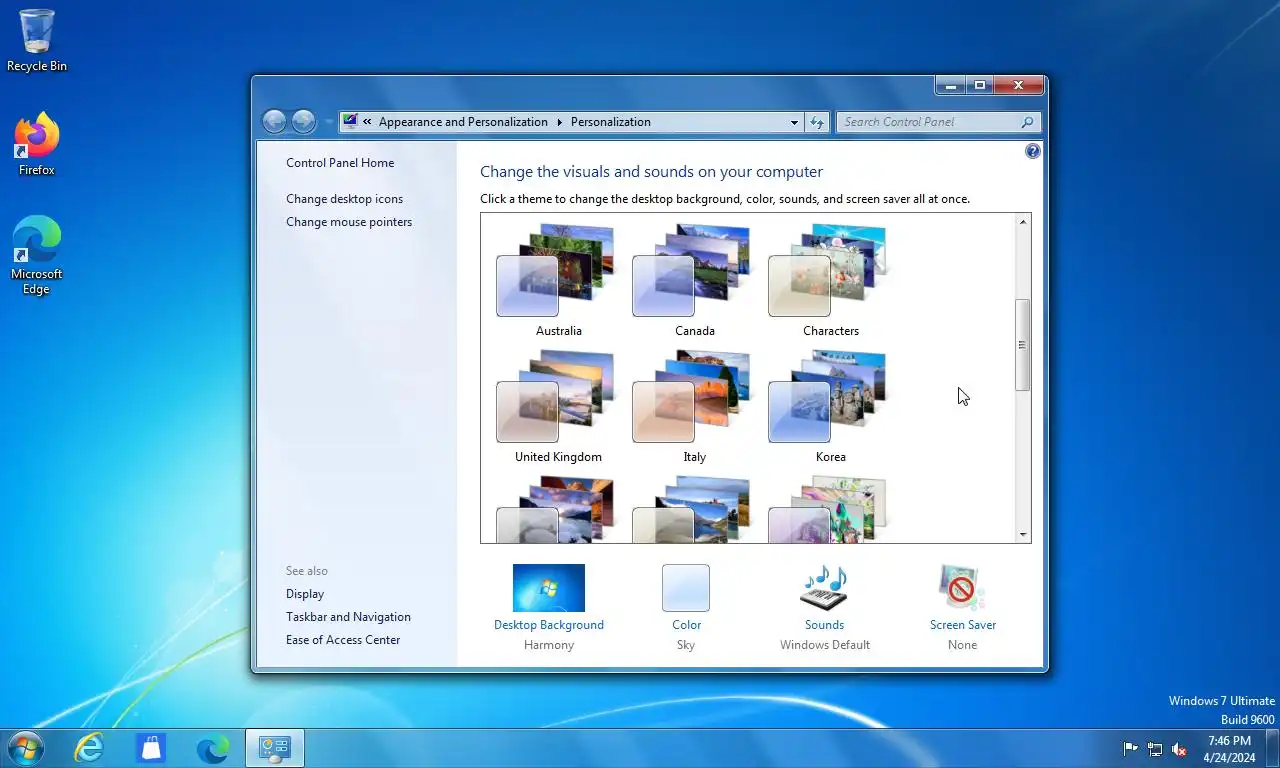
Task: Open Change mouse pointers
Action: click(x=349, y=222)
